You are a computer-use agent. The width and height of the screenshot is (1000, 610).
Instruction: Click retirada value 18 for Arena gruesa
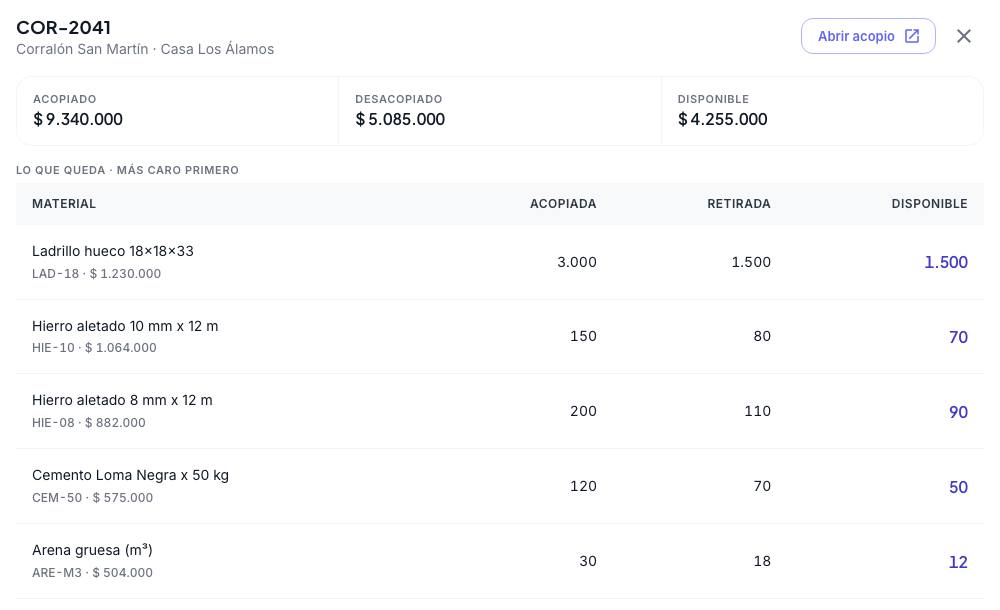pos(762,561)
